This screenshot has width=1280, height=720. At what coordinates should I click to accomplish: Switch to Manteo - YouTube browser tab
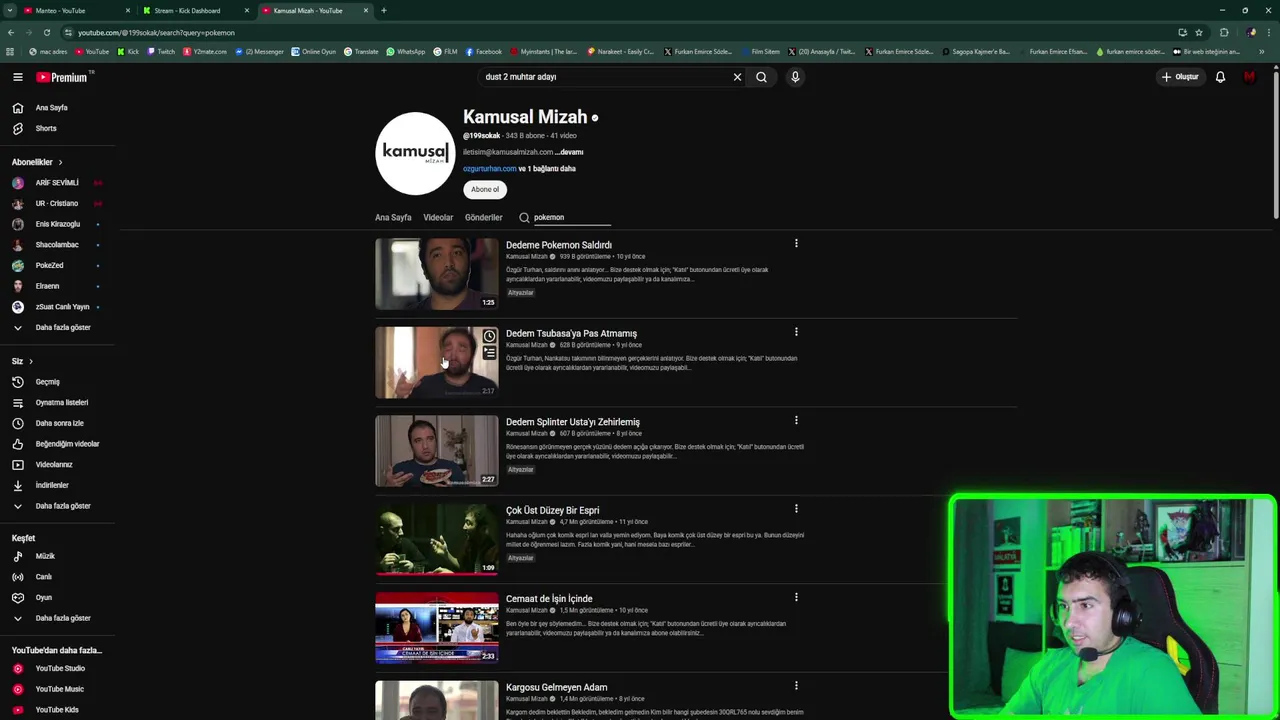point(77,10)
